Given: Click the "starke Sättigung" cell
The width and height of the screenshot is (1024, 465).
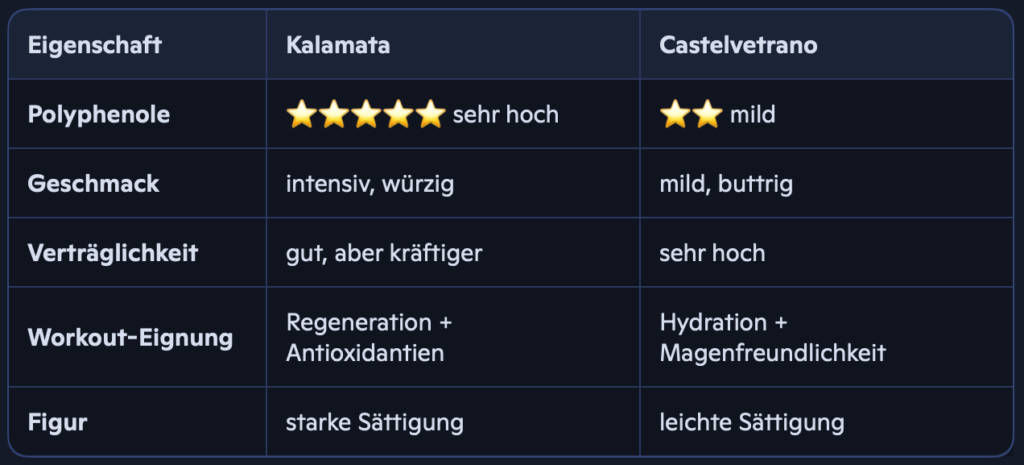Looking at the screenshot, I should 375,422.
